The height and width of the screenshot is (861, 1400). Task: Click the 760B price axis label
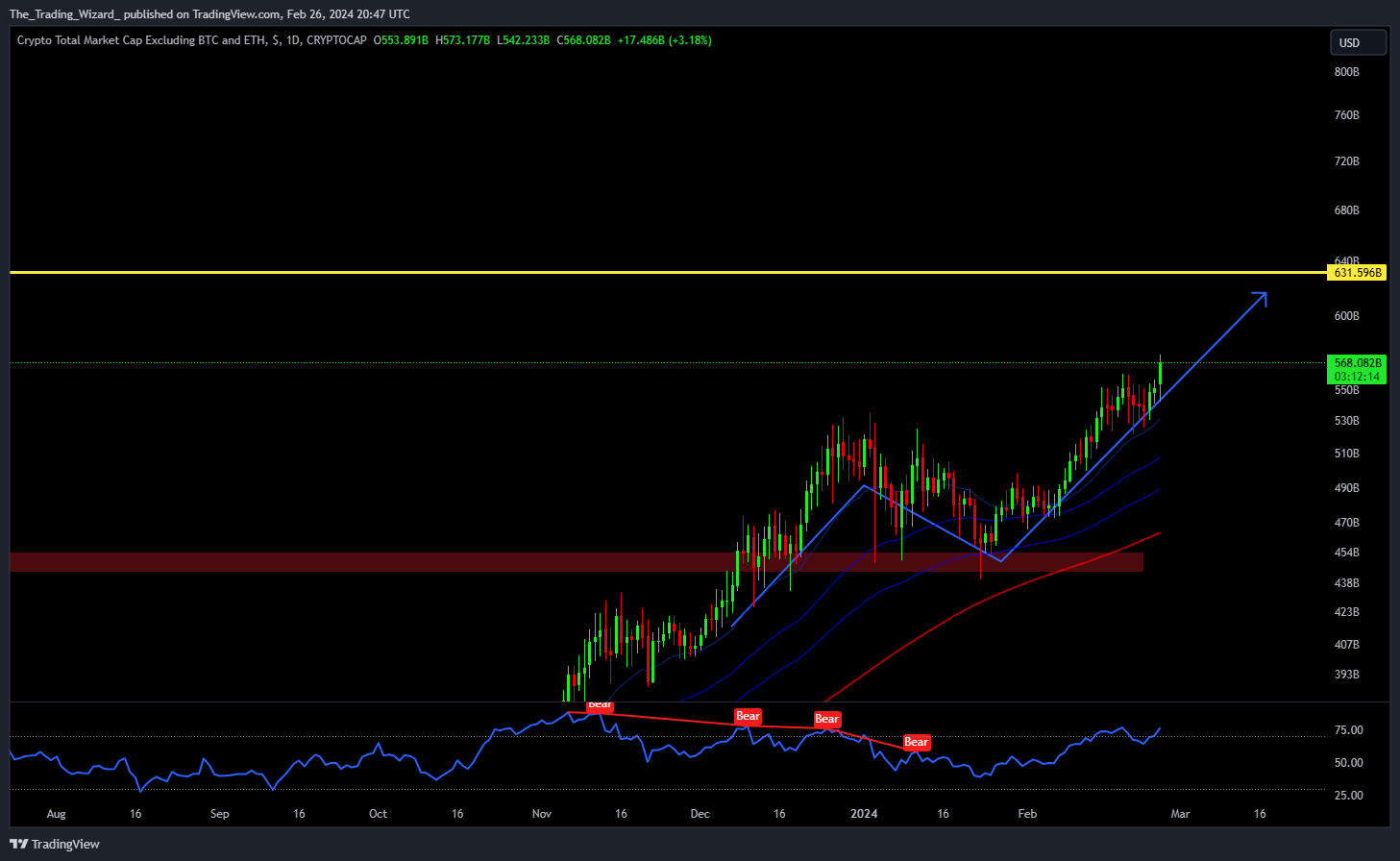[x=1347, y=115]
